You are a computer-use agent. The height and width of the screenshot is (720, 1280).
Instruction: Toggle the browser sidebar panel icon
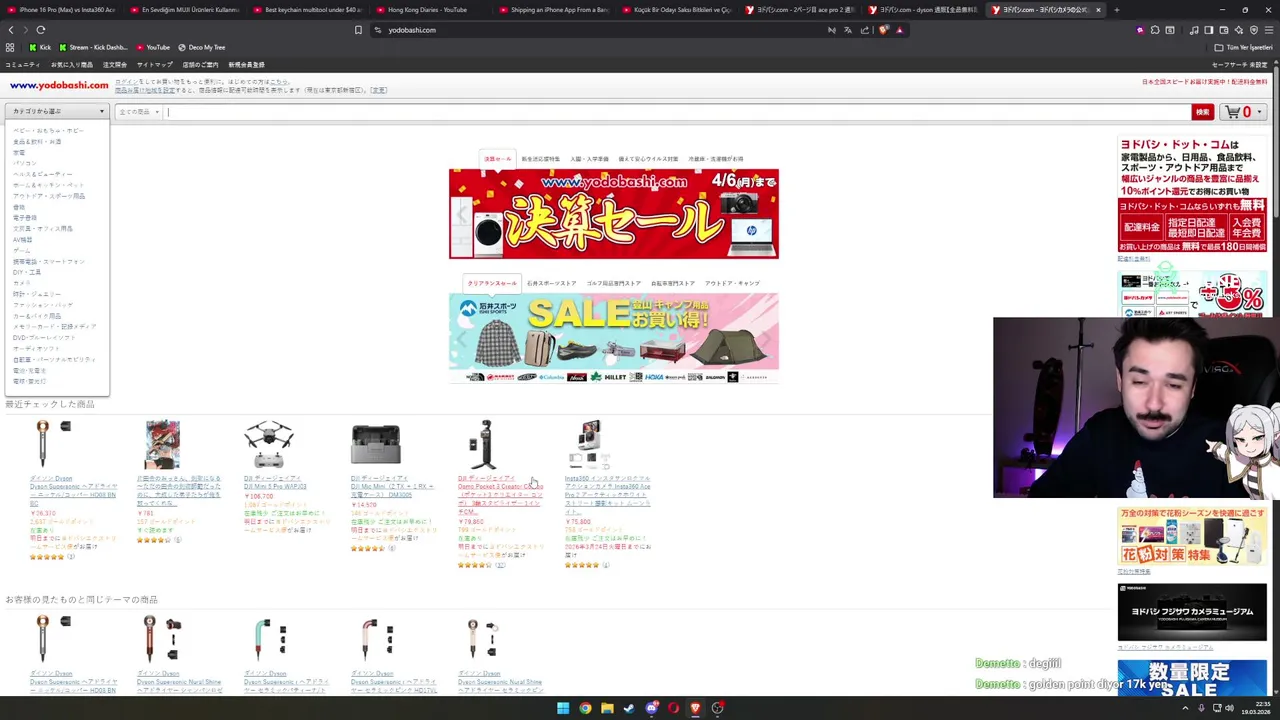tap(1209, 30)
